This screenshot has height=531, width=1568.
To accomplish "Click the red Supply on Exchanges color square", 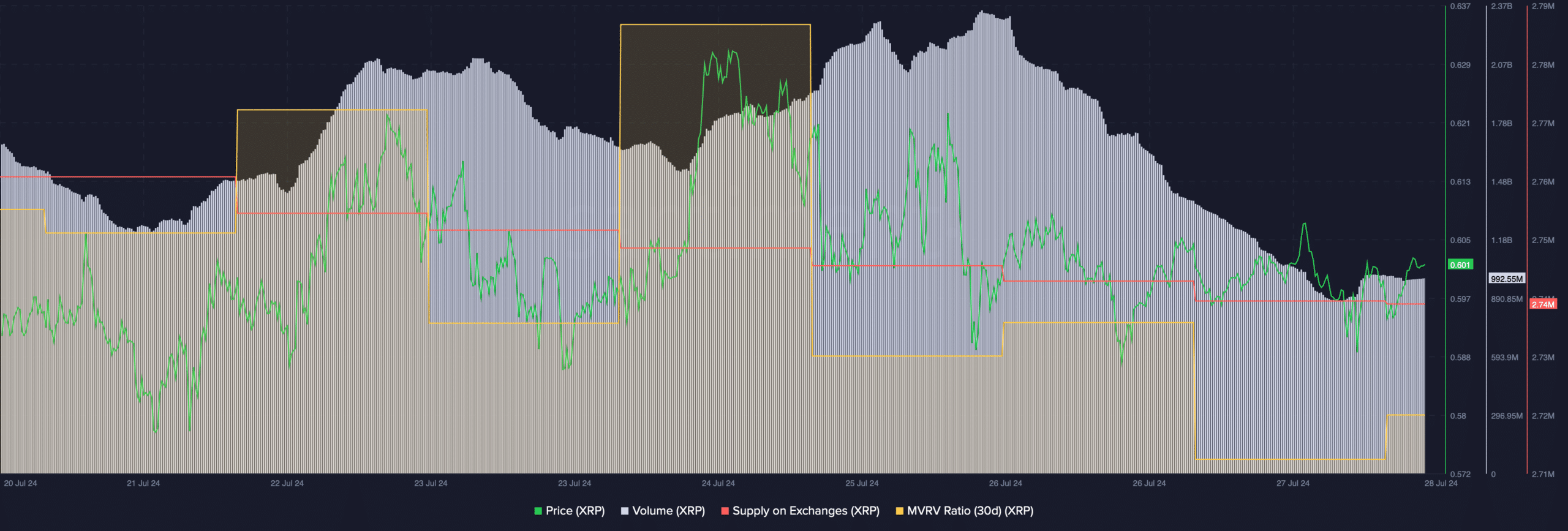I will [x=725, y=511].
